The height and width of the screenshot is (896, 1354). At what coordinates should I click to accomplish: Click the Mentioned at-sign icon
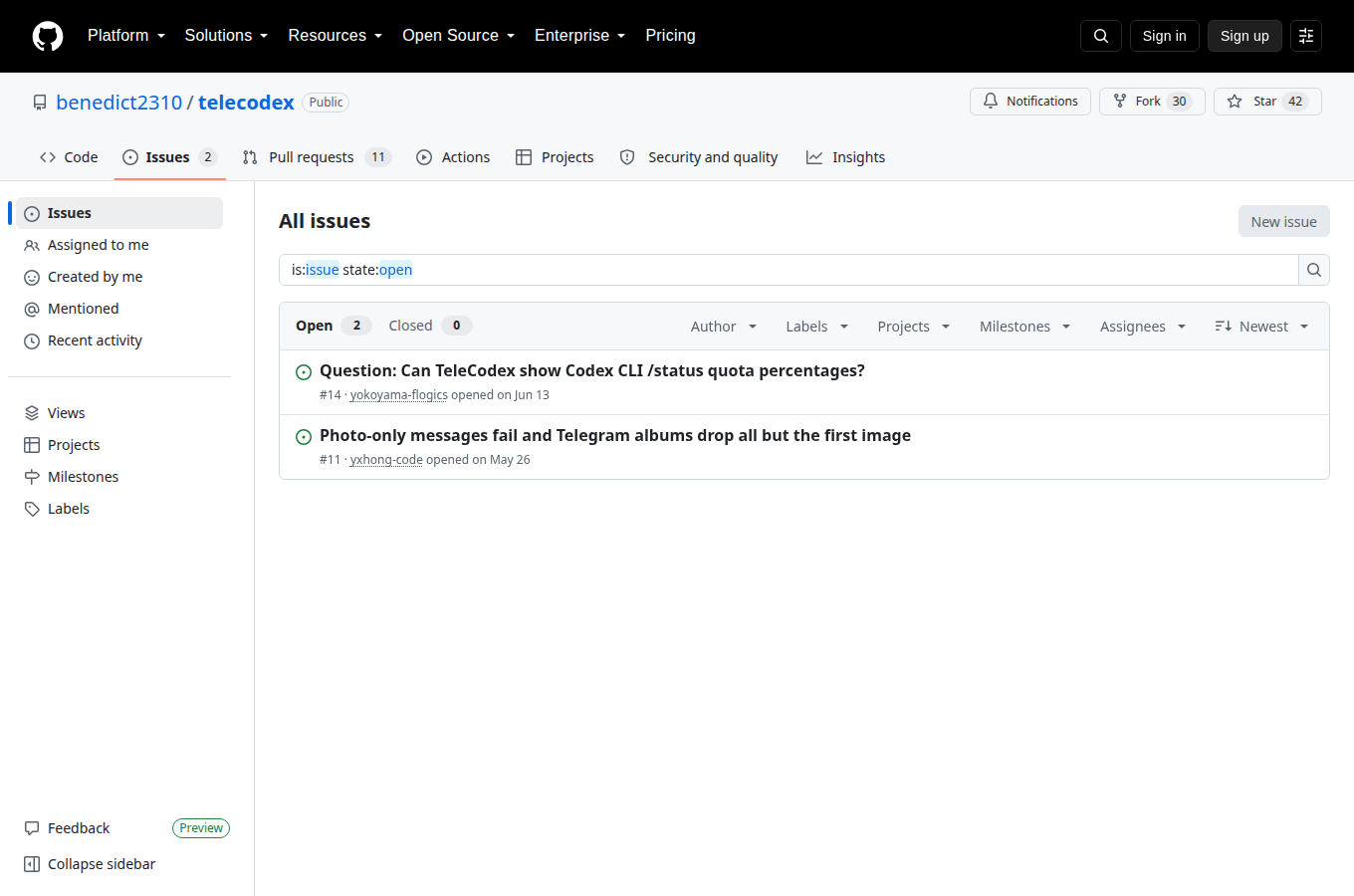(x=32, y=309)
